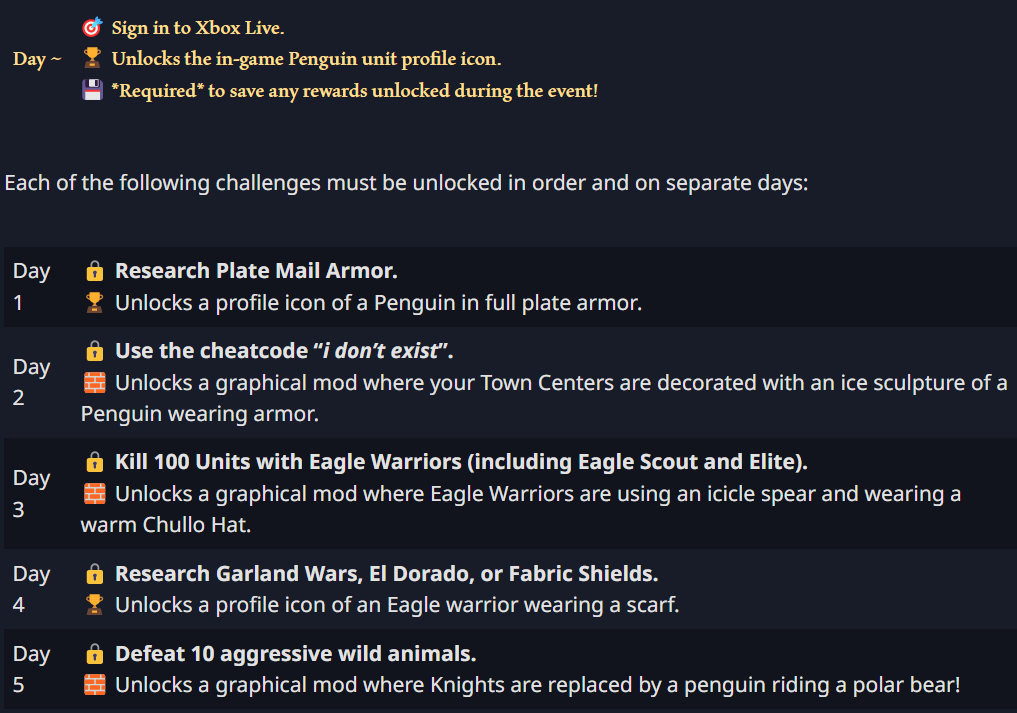Image resolution: width=1017 pixels, height=713 pixels.
Task: Click the "Day 3" row label
Action: [x=31, y=493]
